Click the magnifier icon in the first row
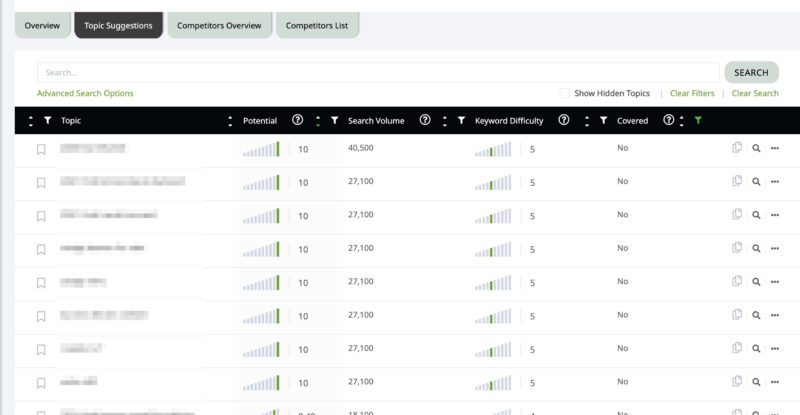 coord(756,148)
